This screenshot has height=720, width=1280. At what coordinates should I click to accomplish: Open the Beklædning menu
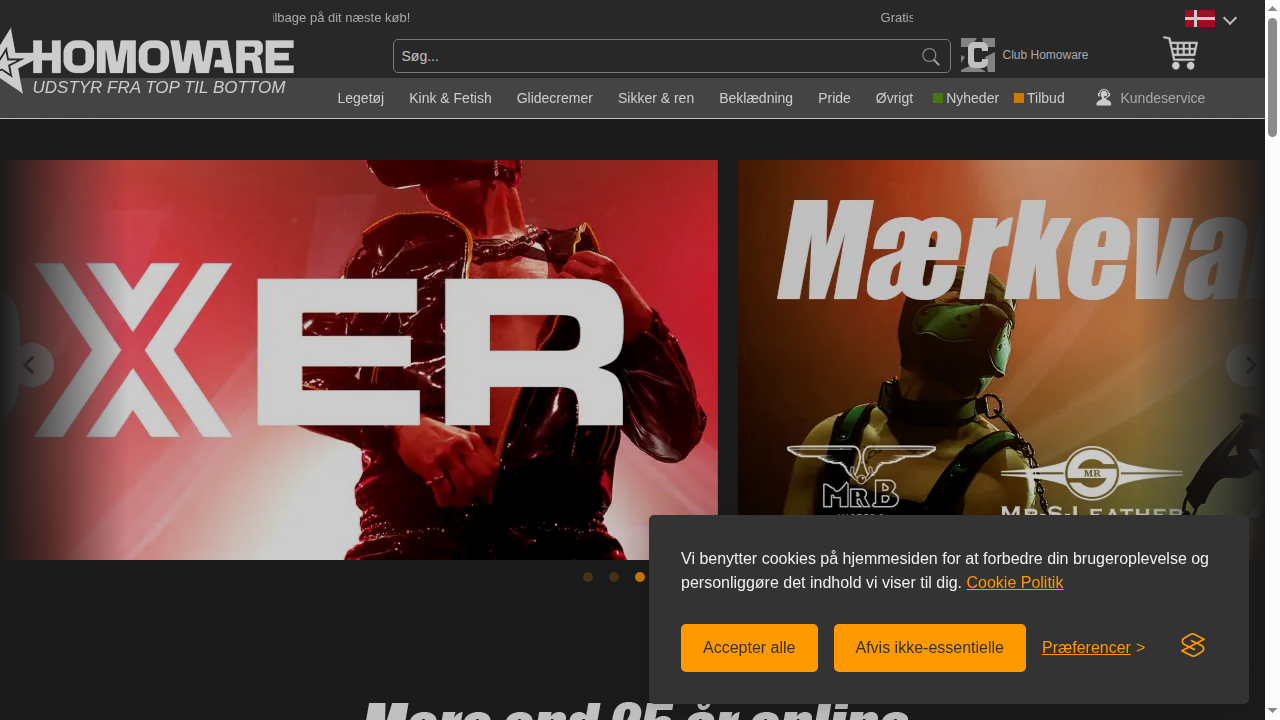coord(756,98)
